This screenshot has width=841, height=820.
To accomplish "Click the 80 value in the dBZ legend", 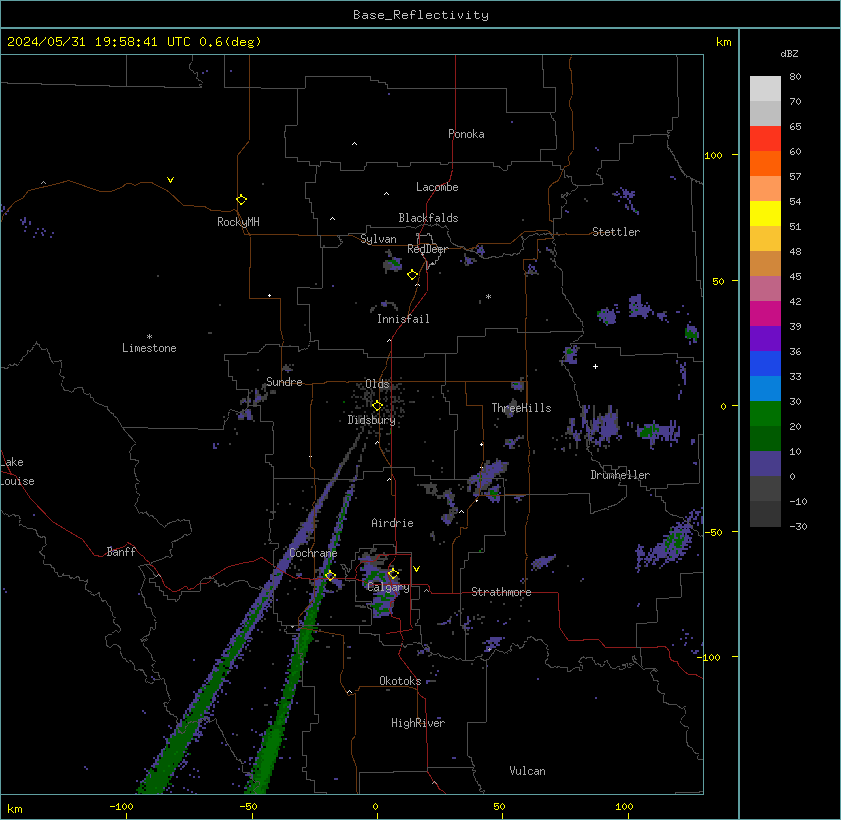I will (795, 77).
